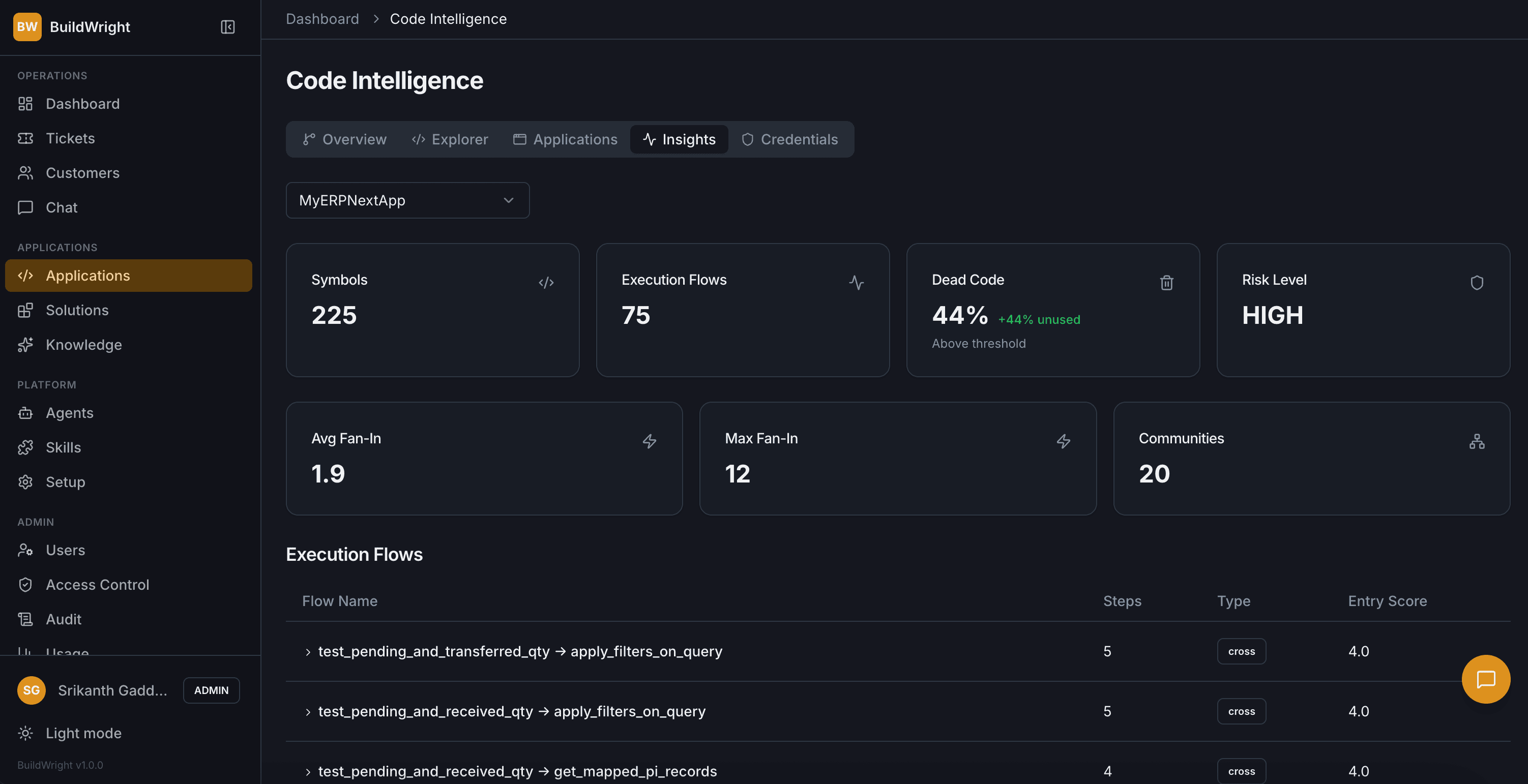Open Tickets from the sidebar icon
The height and width of the screenshot is (784, 1528).
tap(25, 138)
